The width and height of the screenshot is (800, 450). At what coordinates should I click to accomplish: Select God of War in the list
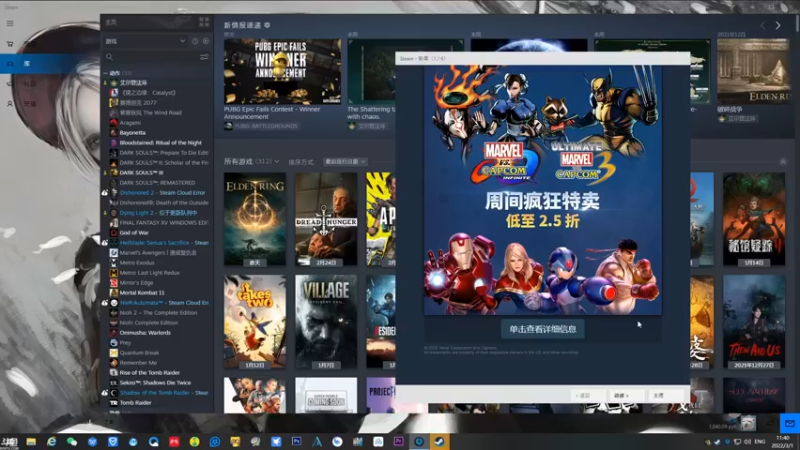click(x=134, y=233)
